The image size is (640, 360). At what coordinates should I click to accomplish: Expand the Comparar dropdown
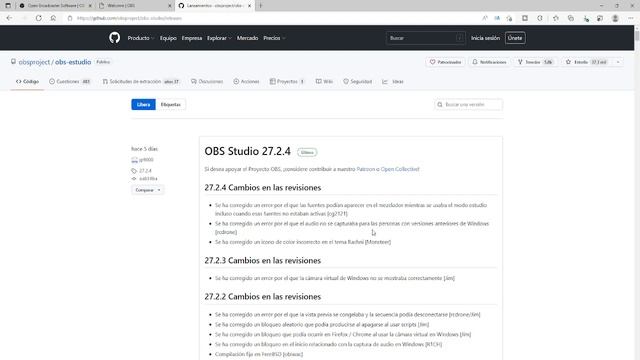tap(147, 190)
